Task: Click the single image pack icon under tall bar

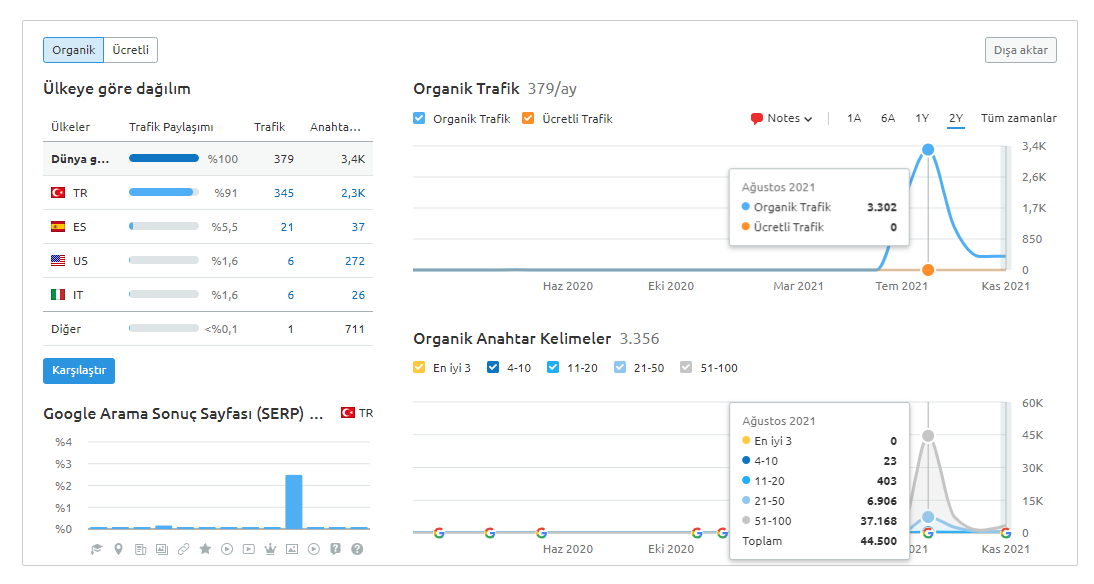Action: click(292, 549)
